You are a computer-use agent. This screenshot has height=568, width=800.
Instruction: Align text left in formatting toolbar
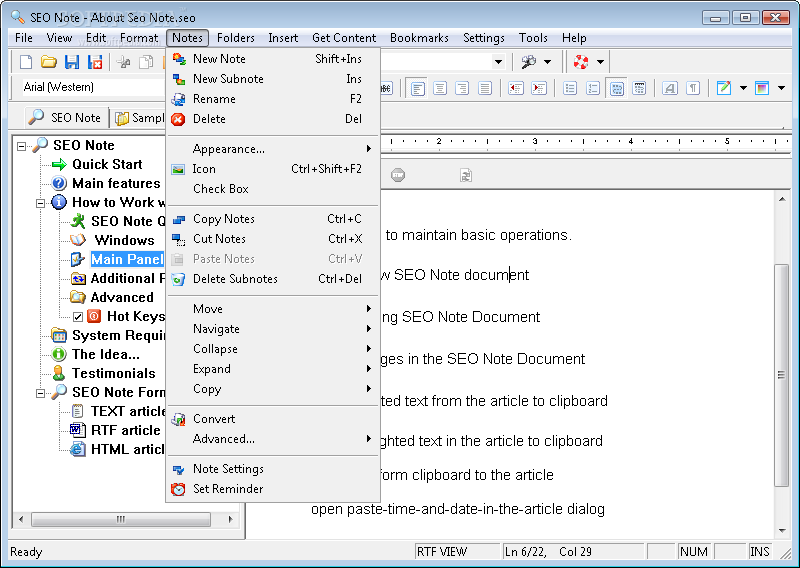pos(417,88)
